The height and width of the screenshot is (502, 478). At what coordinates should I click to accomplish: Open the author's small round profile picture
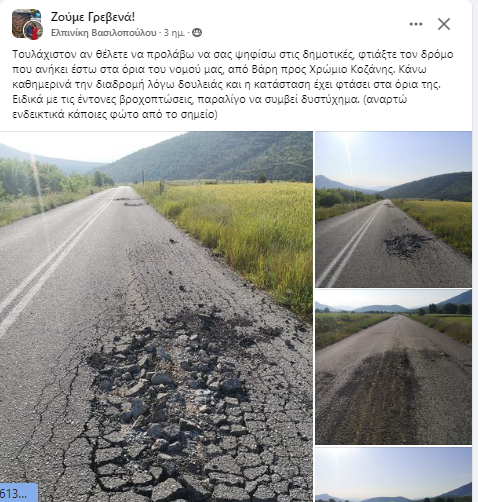[x=34, y=30]
